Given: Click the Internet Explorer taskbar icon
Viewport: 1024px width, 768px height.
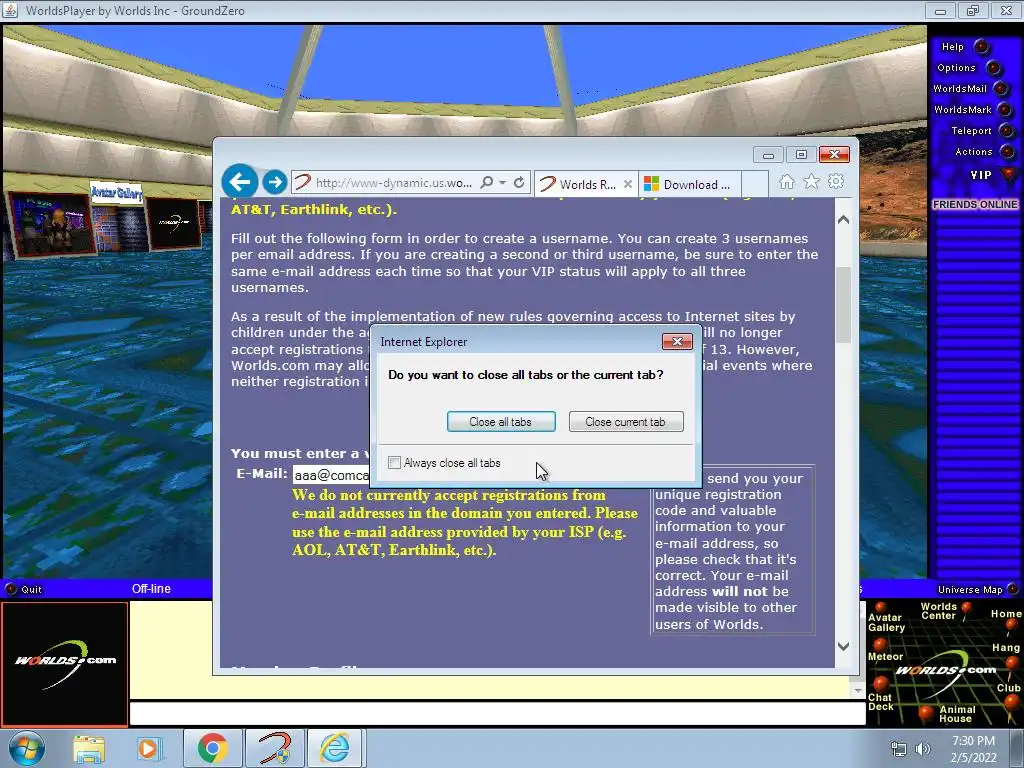Looking at the screenshot, I should (x=335, y=748).
